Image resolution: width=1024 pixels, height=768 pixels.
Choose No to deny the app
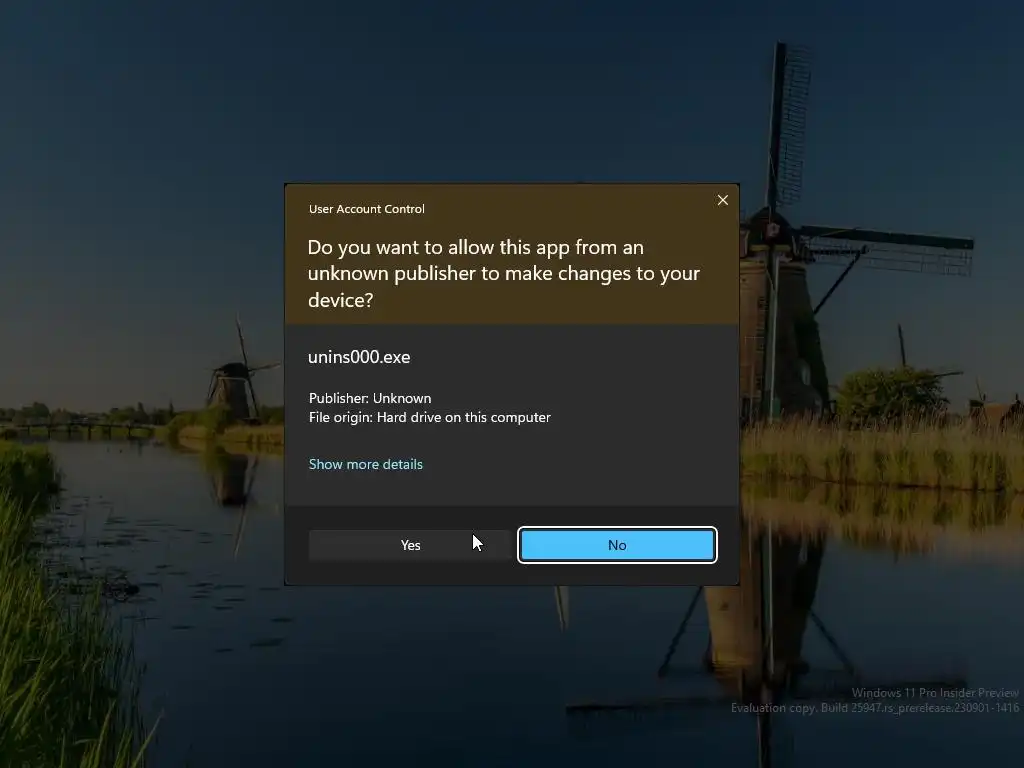(617, 545)
